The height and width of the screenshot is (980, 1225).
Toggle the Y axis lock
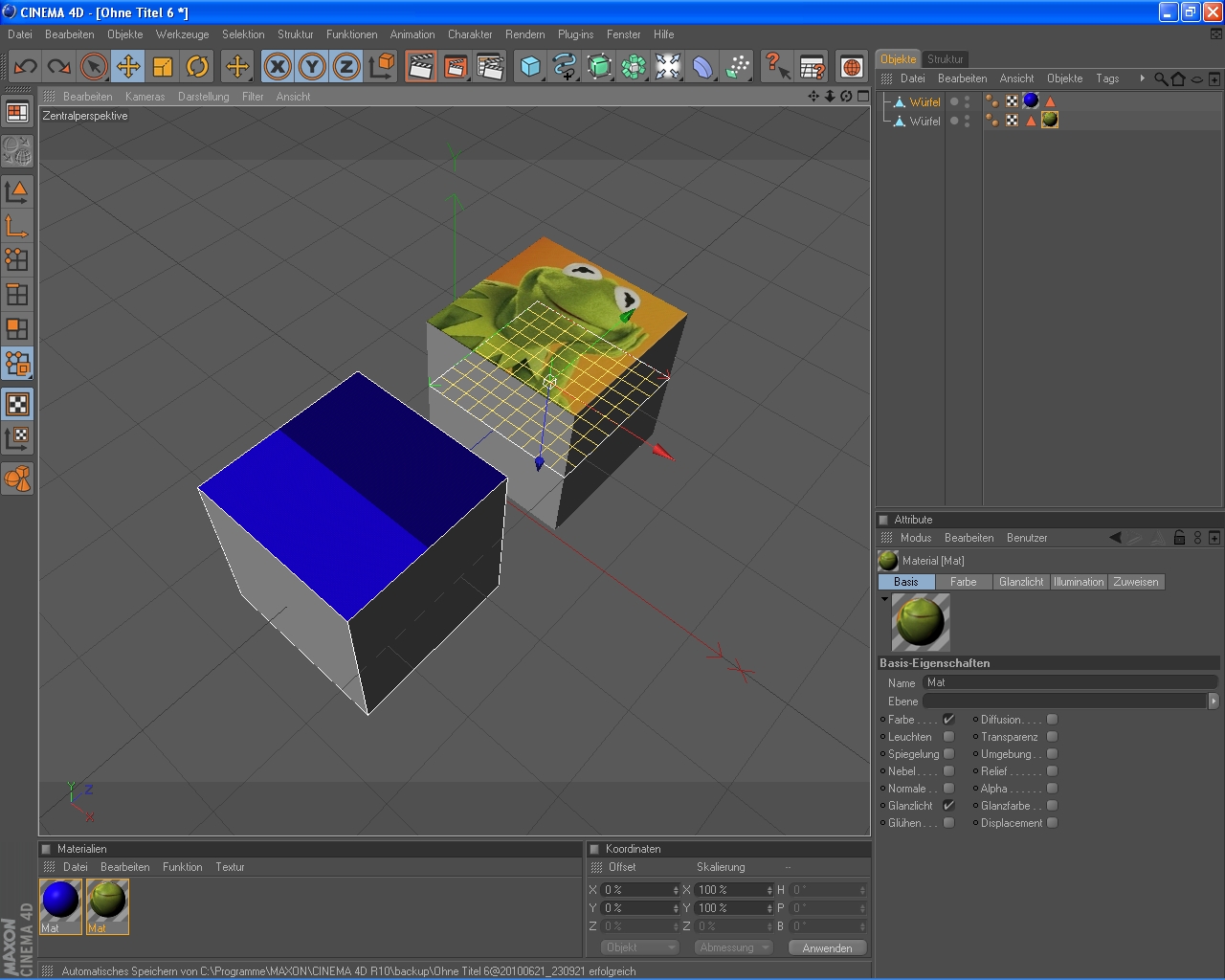pos(312,66)
